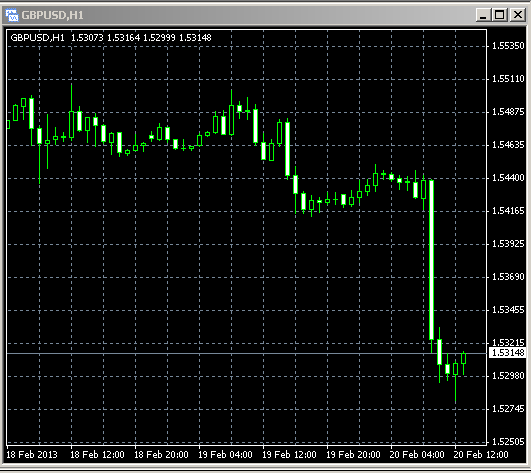The image size is (531, 473).
Task: Click time axis label 20 Feb 12:00
Action: (x=481, y=455)
